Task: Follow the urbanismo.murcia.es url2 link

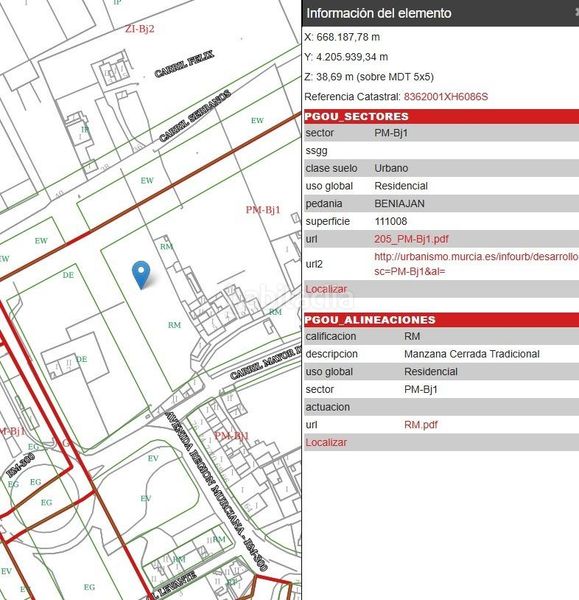Action: click(476, 264)
